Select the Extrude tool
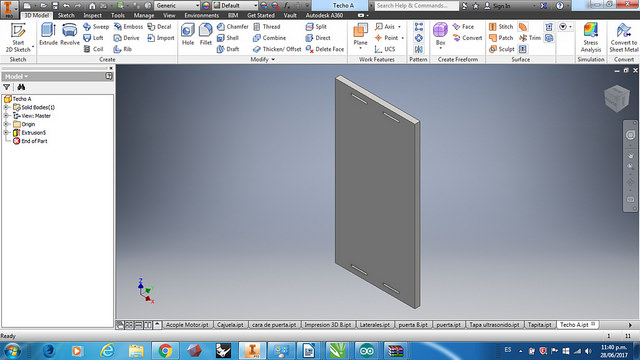 tap(48, 34)
